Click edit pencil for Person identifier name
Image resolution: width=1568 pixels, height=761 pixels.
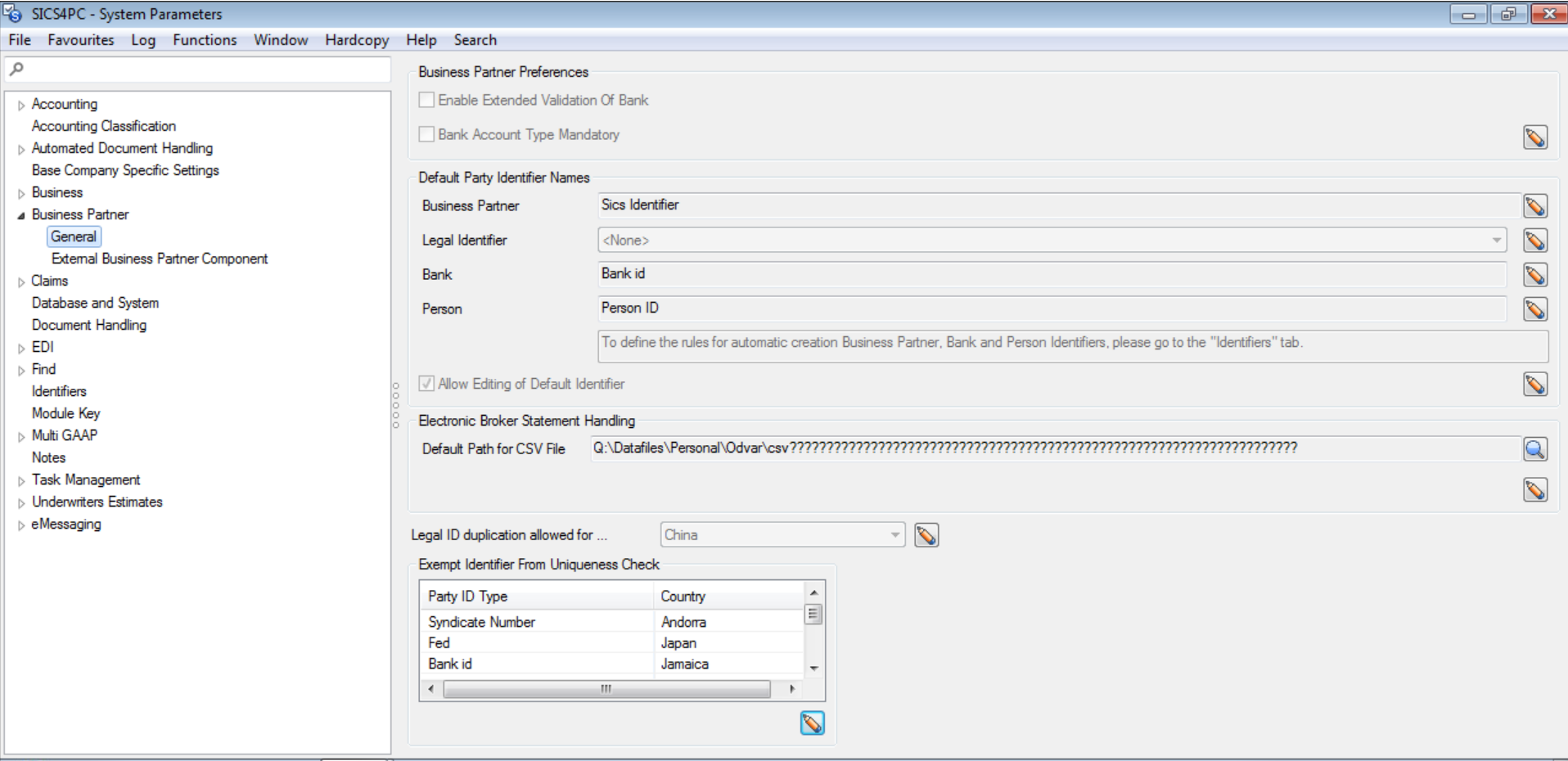pyautogui.click(x=1534, y=309)
